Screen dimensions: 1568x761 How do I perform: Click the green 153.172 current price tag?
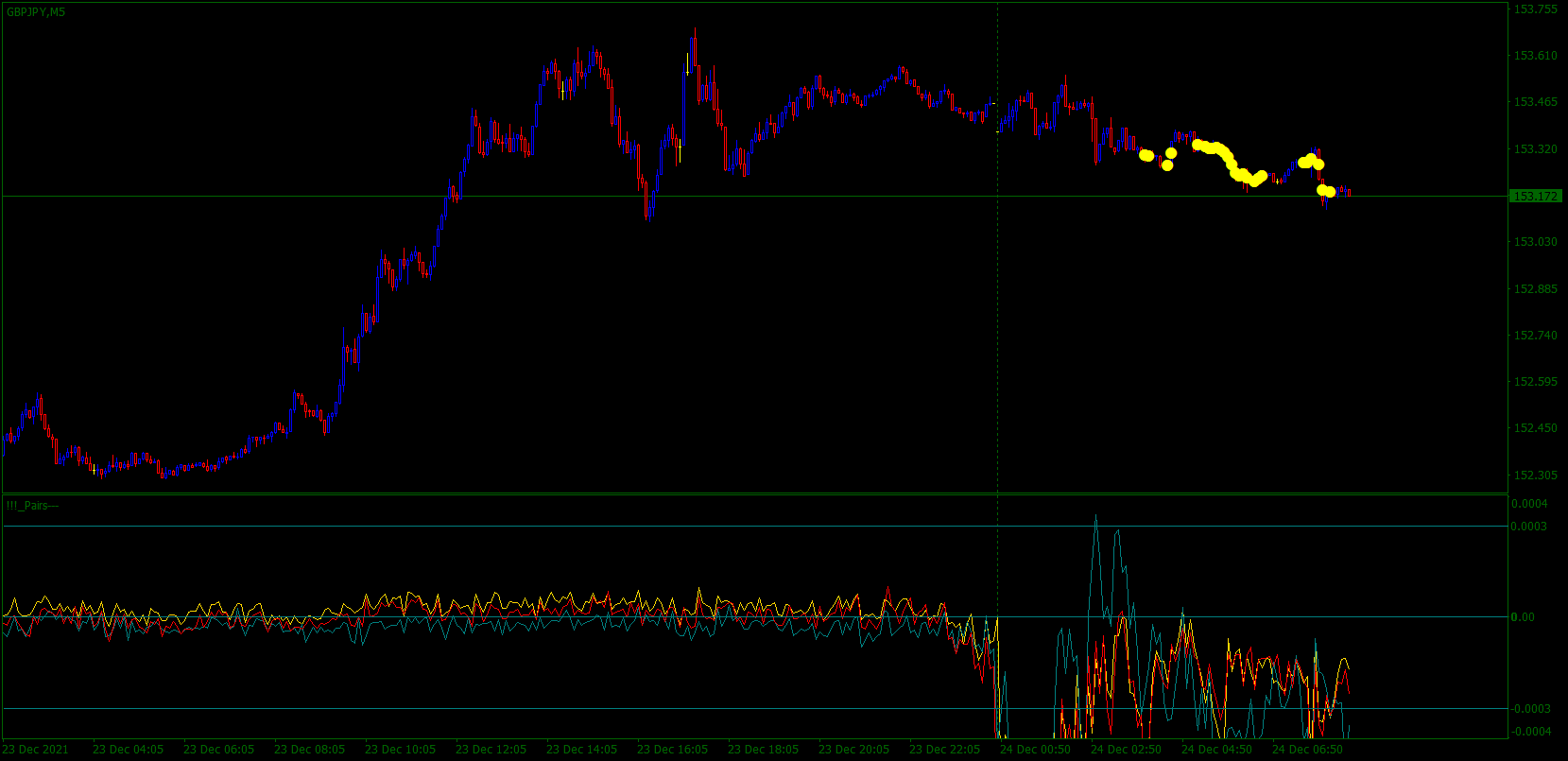point(1536,197)
